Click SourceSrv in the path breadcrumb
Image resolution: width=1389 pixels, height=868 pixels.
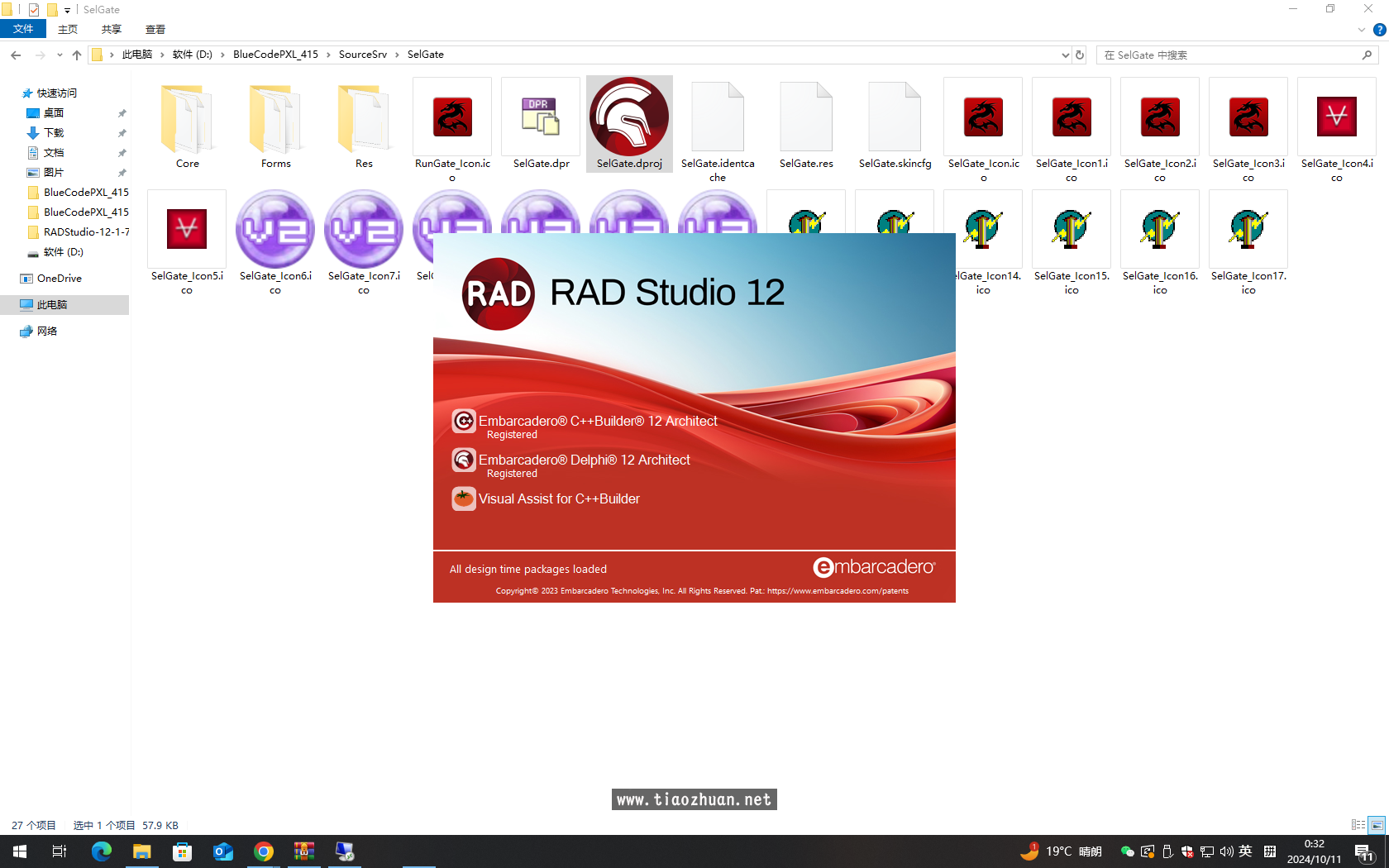tap(362, 55)
